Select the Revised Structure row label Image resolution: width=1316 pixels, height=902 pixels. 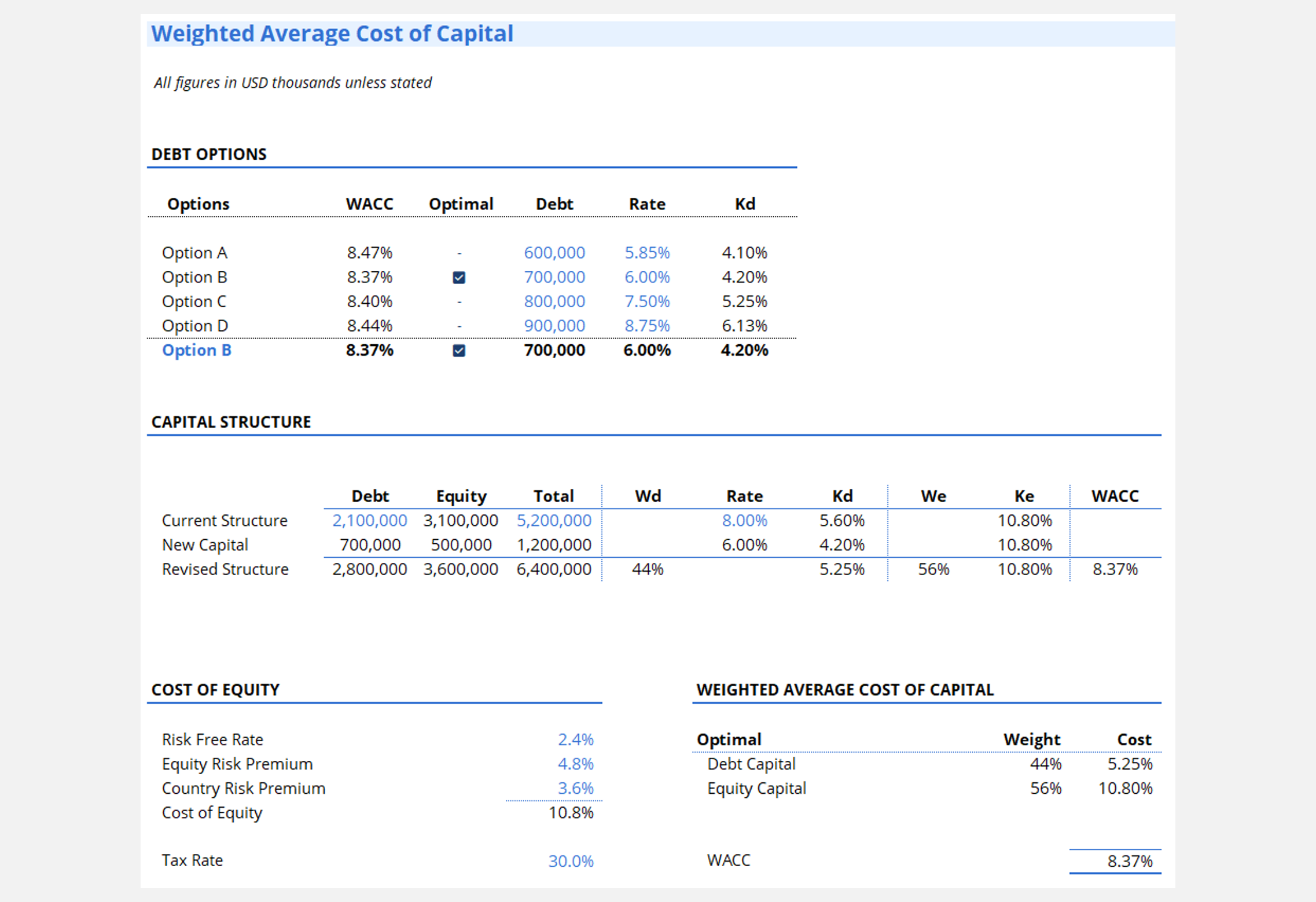[225, 569]
